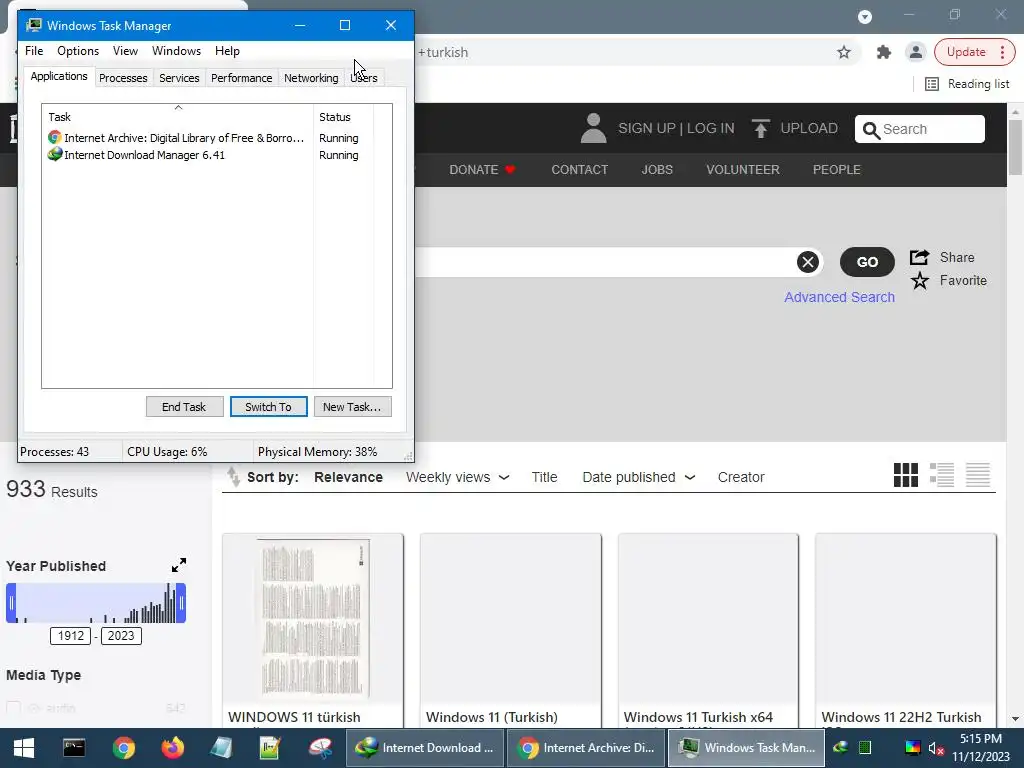Bookmark the page with the star icon
This screenshot has width=1024, height=768.
click(844, 52)
